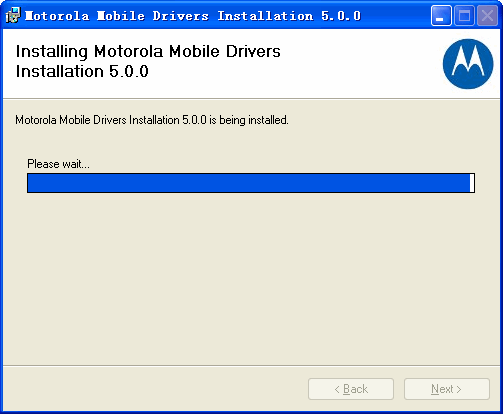Screen dimensions: 503x414
Task: Click the disabled Next button
Action: pyautogui.click(x=447, y=389)
